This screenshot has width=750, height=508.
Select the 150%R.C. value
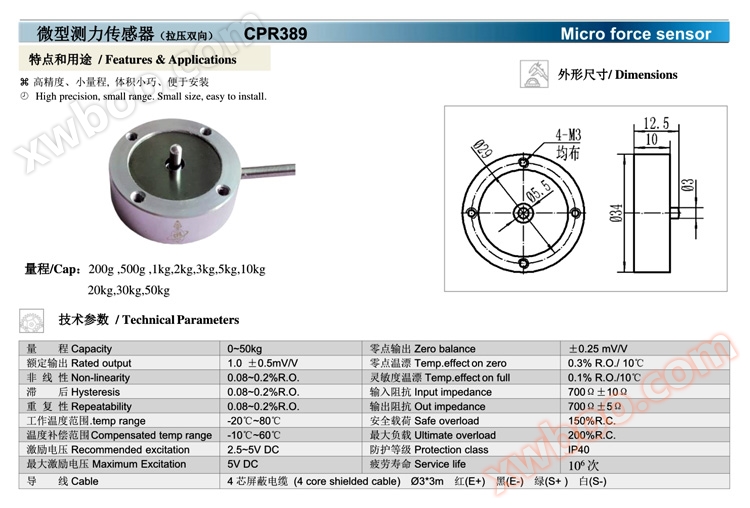coord(592,421)
